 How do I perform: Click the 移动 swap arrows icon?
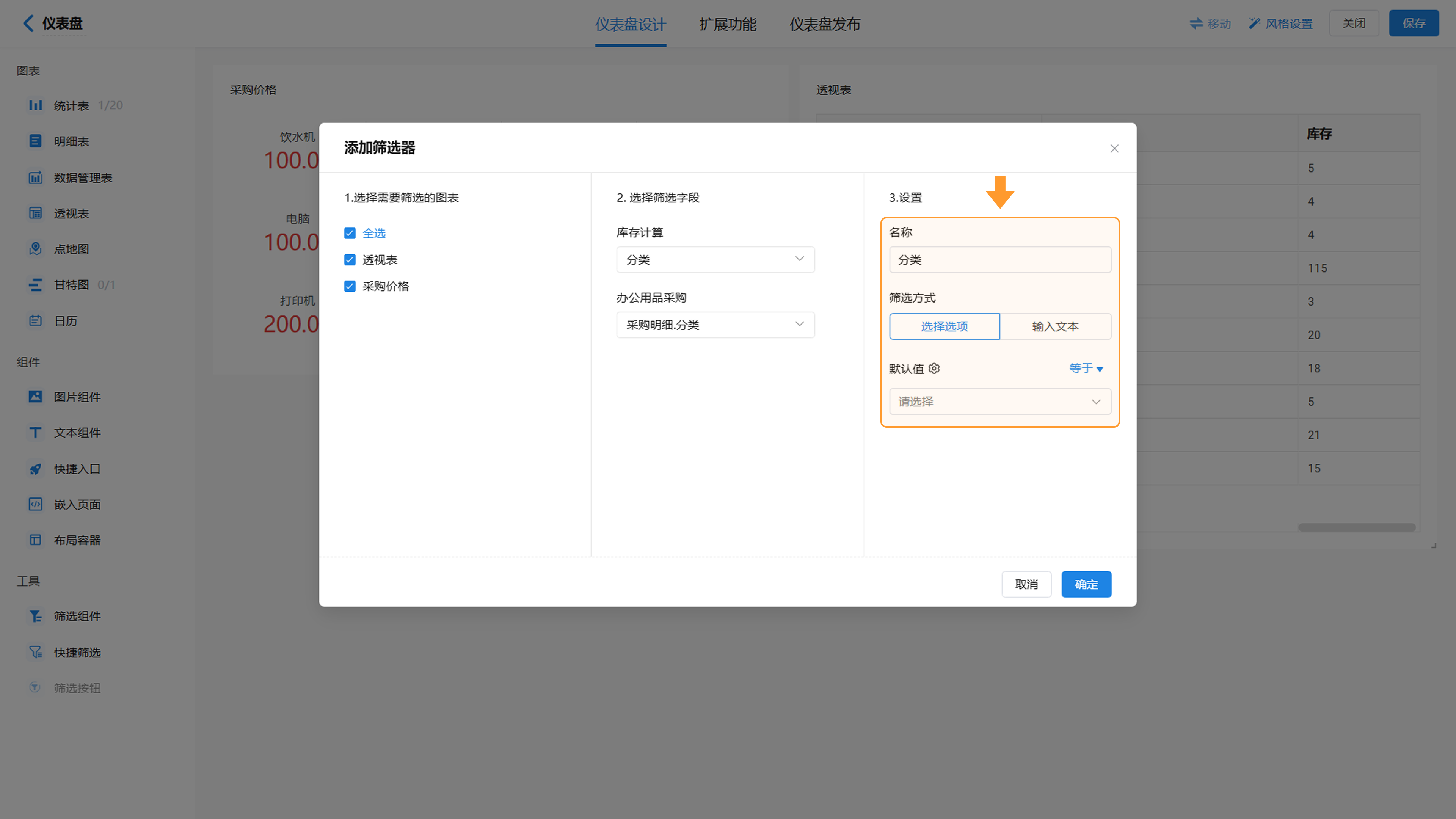coord(1196,23)
